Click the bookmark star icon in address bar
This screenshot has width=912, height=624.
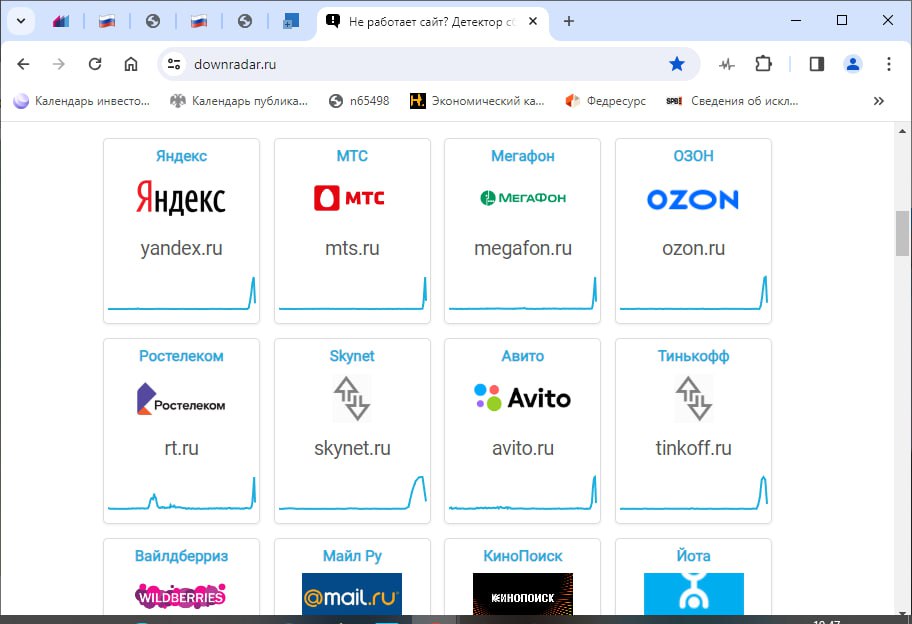tap(677, 64)
